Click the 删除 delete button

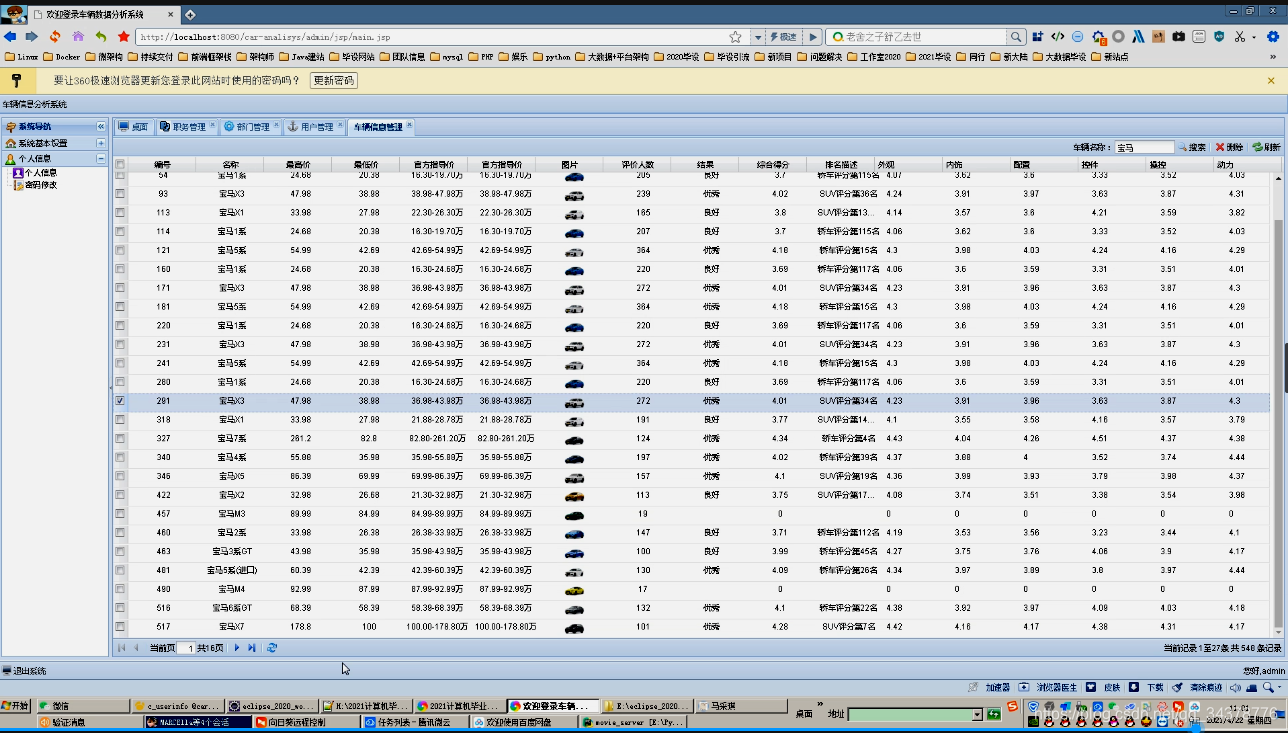point(1230,147)
